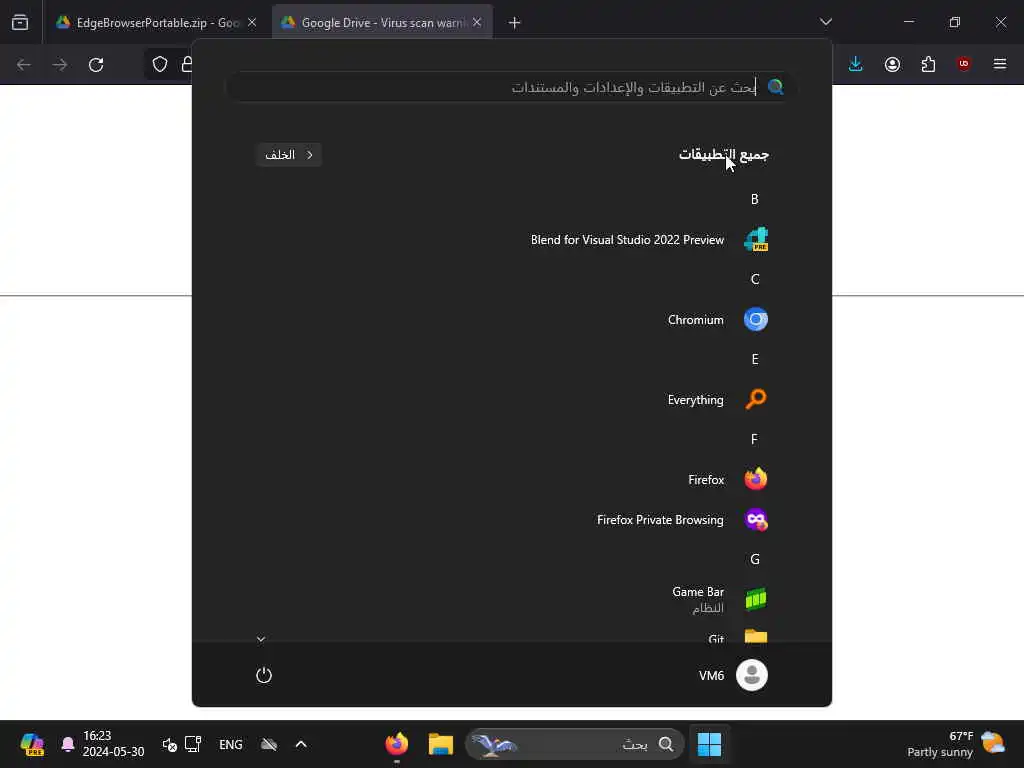
Task: Open weather widget Partly sunny
Action: click(956, 744)
